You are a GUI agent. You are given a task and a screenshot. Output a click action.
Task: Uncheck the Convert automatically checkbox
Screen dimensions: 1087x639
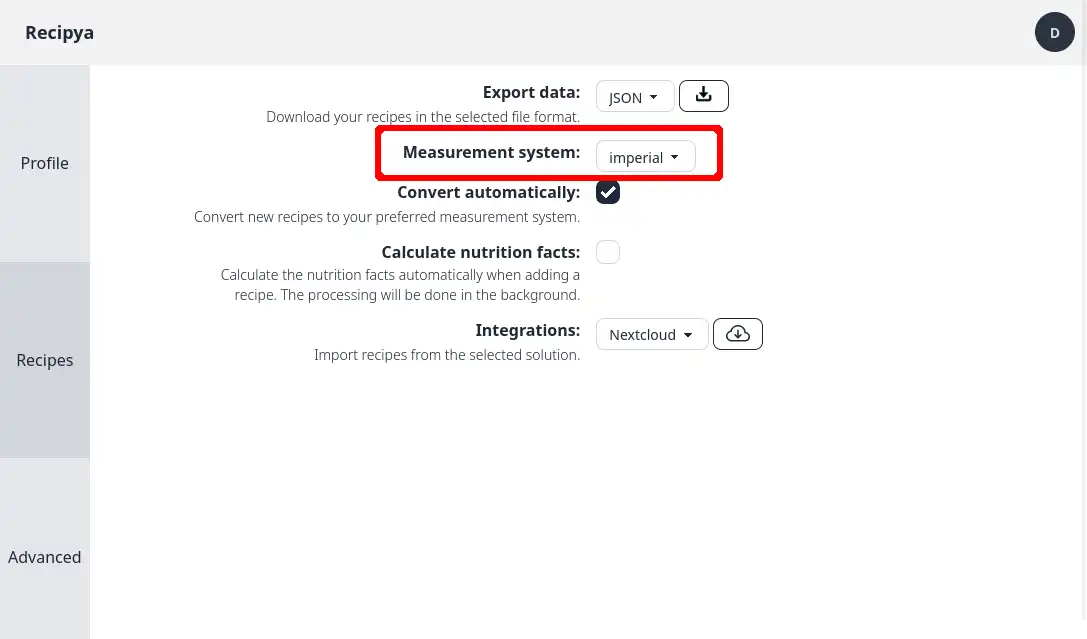[x=608, y=192]
